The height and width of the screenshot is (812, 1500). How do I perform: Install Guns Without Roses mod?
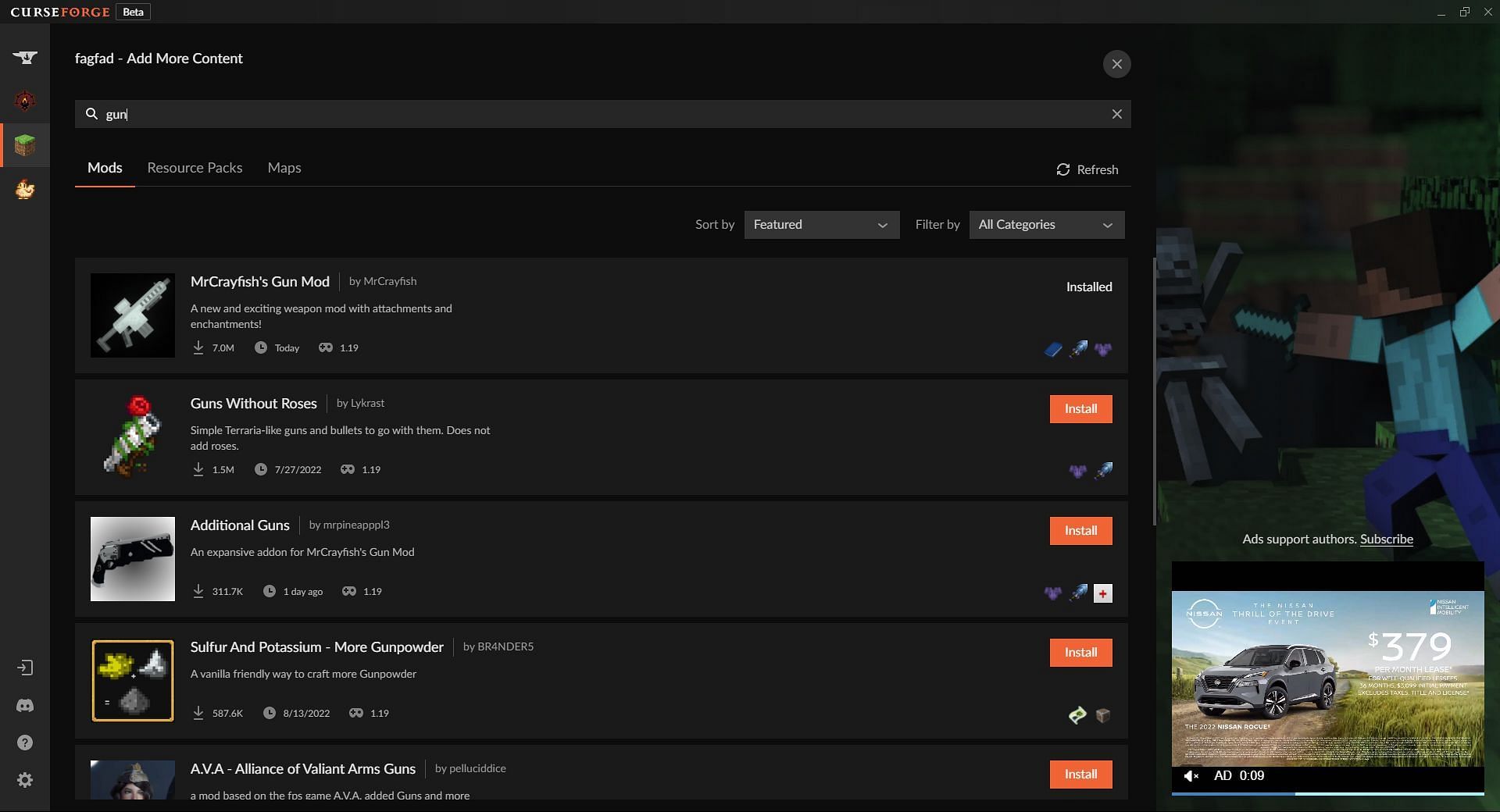click(x=1080, y=409)
